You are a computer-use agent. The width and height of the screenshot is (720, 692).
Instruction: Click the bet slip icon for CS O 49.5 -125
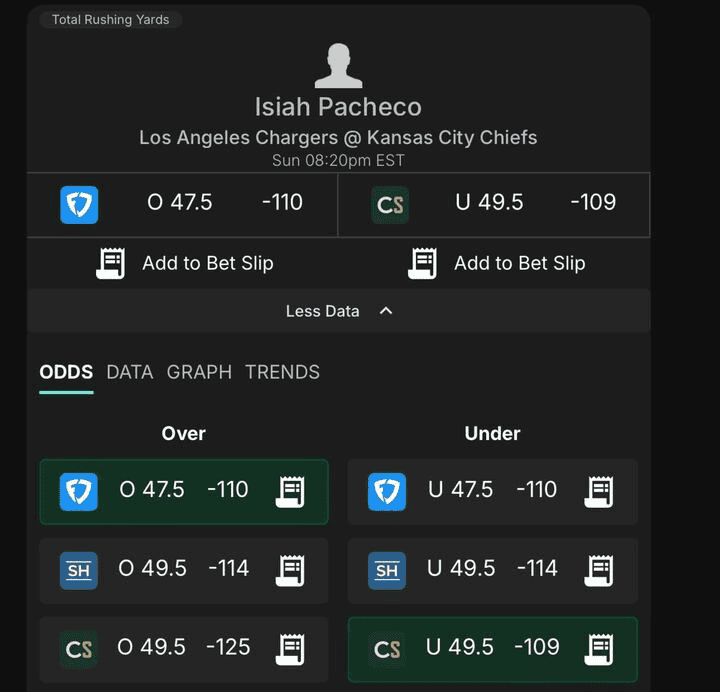coord(290,648)
